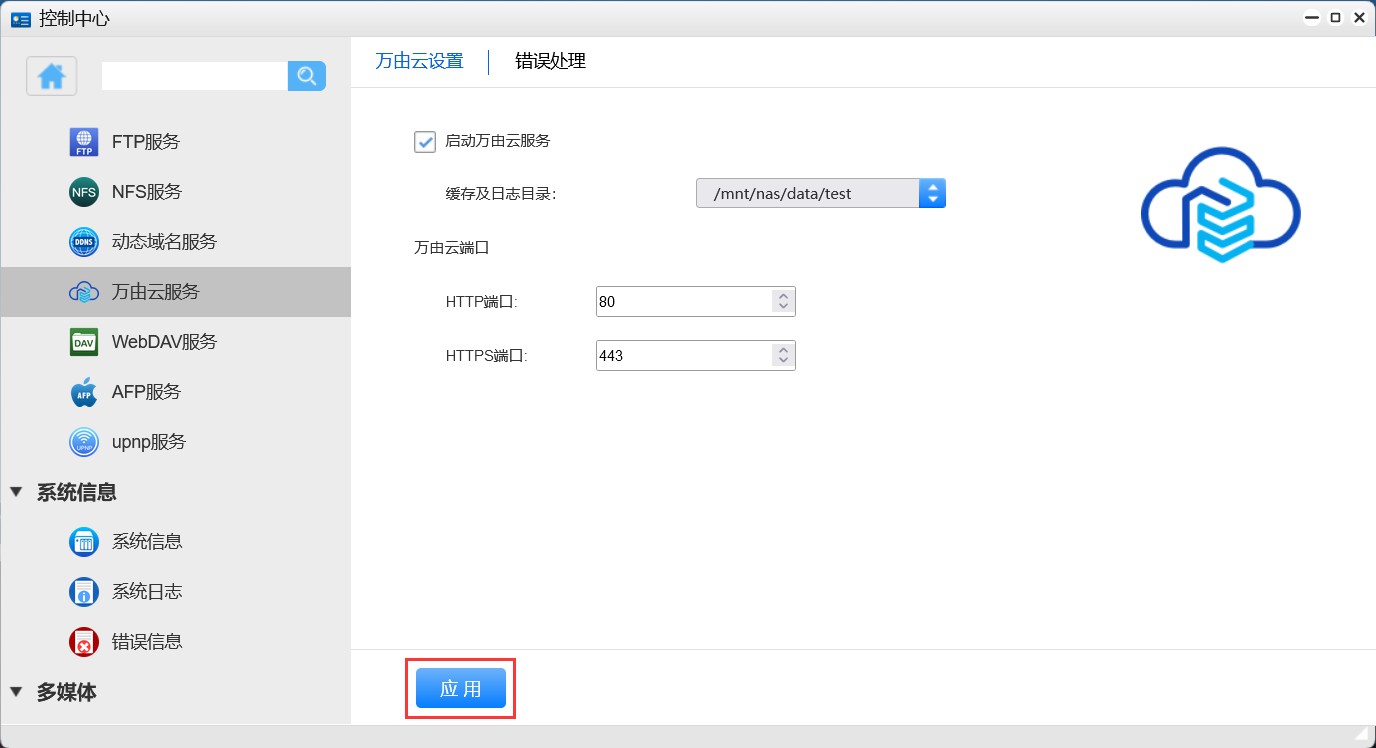
Task: Switch to 万由云设置 tab
Action: (419, 61)
